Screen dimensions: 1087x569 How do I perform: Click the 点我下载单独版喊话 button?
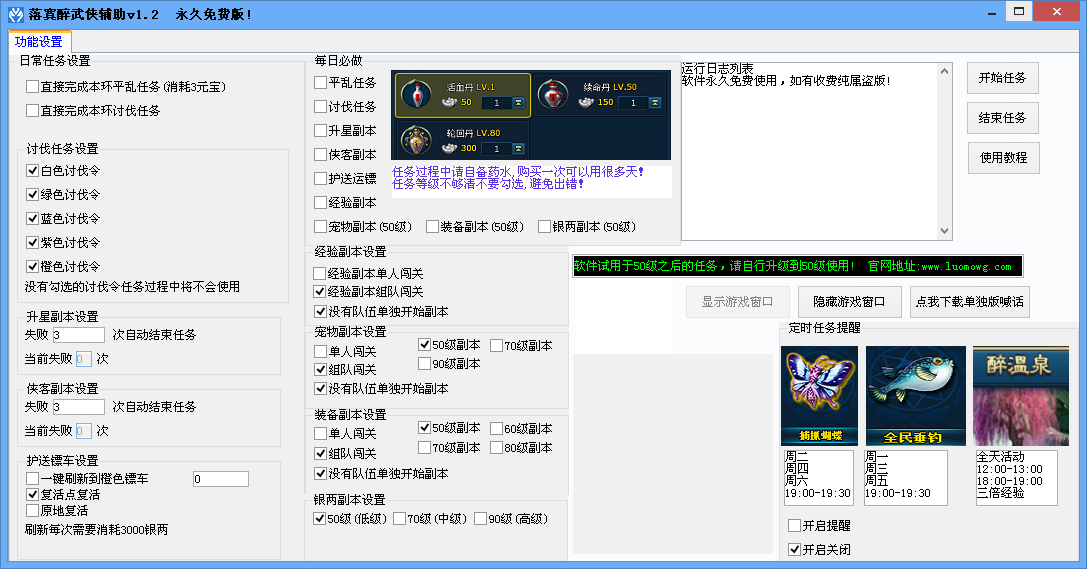pyautogui.click(x=969, y=302)
